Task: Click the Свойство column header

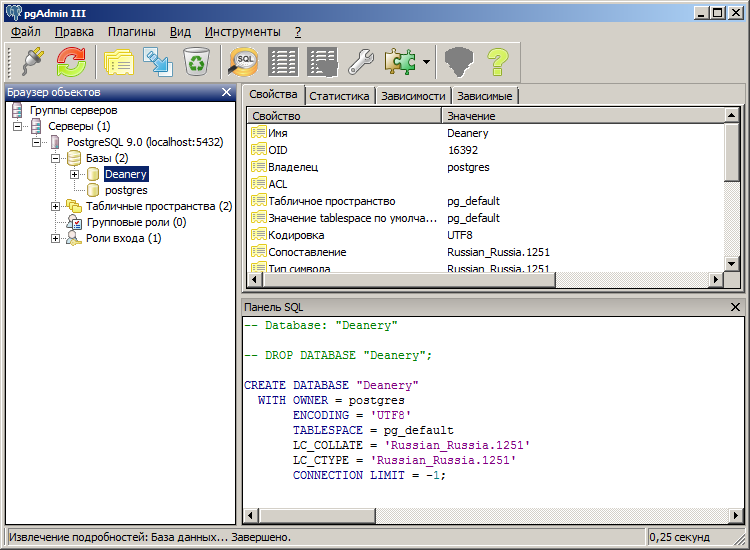Action: [344, 116]
